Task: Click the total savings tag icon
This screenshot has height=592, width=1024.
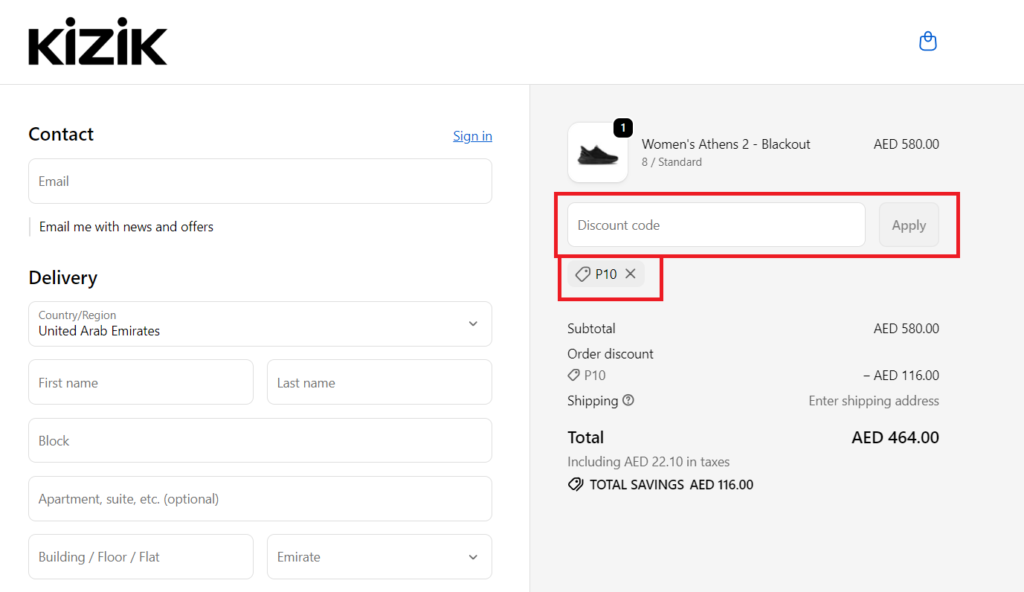Action: pos(575,484)
